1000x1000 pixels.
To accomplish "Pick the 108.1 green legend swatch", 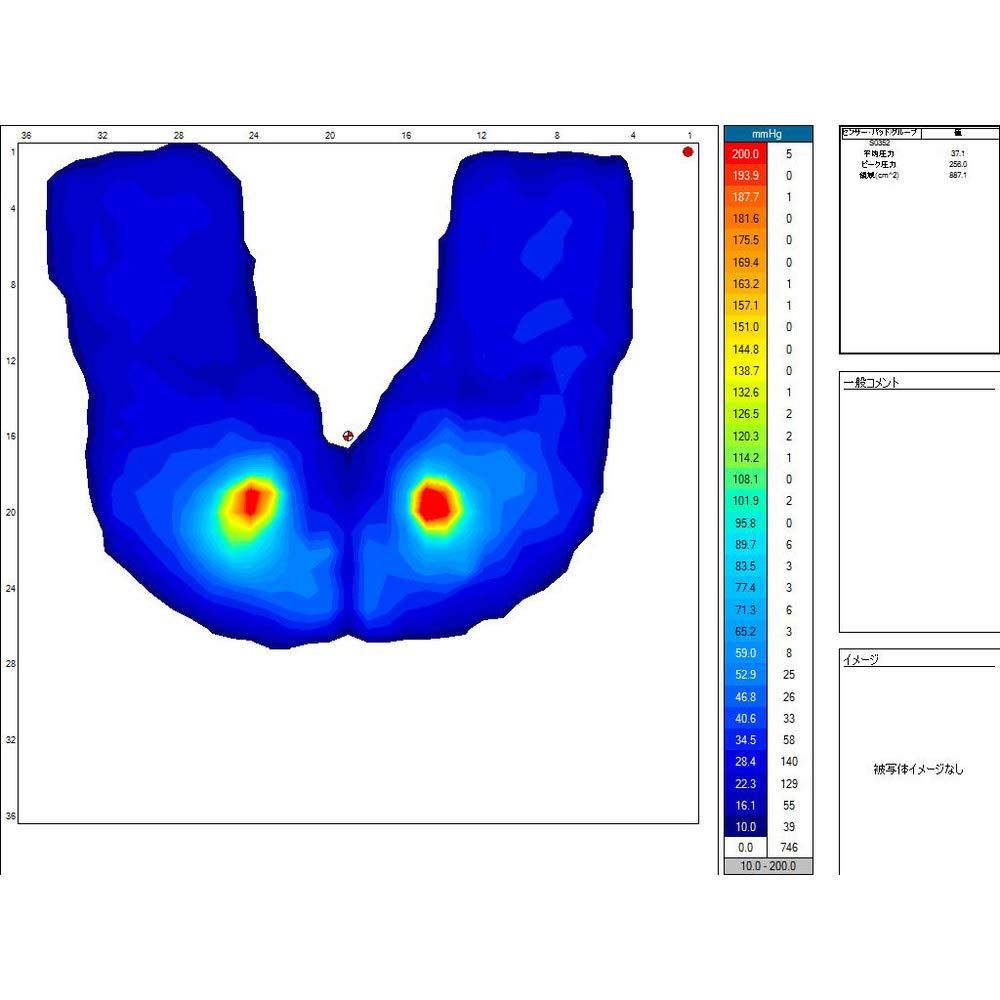I will coord(746,479).
